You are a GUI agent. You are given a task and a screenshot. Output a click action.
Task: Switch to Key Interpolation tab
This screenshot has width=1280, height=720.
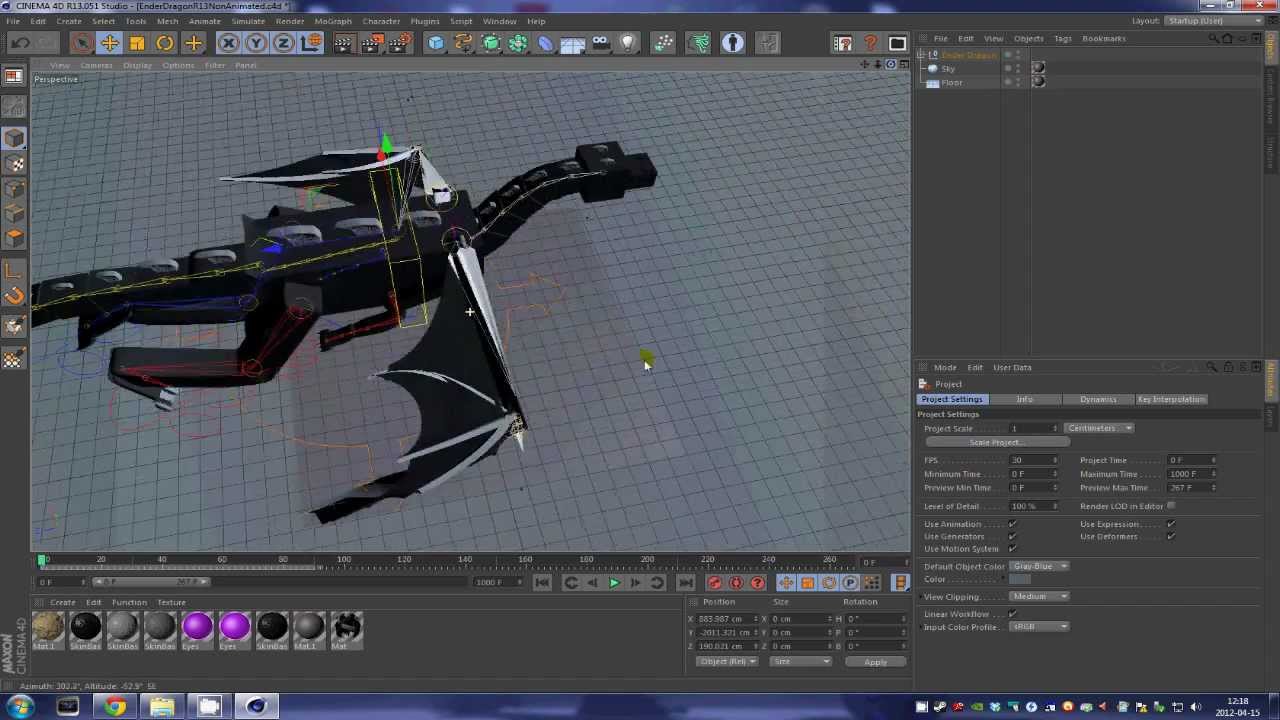pos(1171,399)
